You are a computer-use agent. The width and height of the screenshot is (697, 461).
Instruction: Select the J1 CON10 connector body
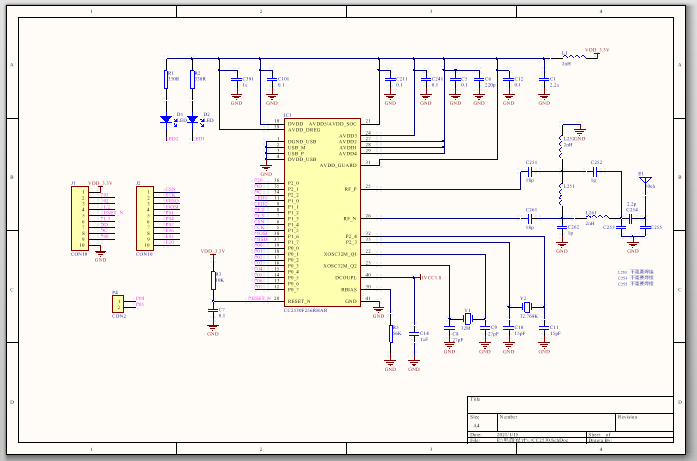[x=80, y=218]
